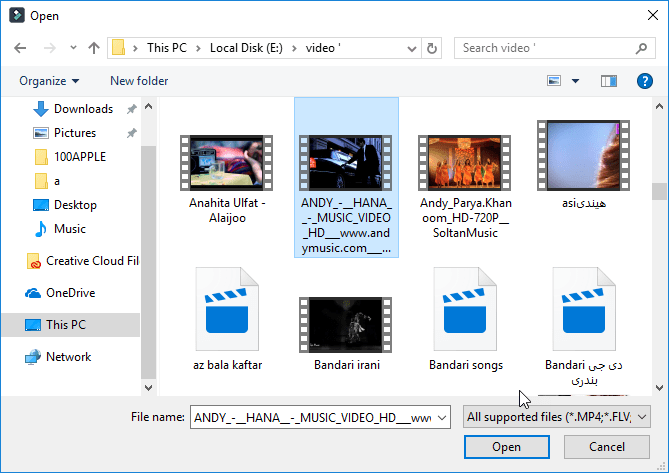Click New folder in toolbar
This screenshot has width=669, height=473.
[x=139, y=81]
